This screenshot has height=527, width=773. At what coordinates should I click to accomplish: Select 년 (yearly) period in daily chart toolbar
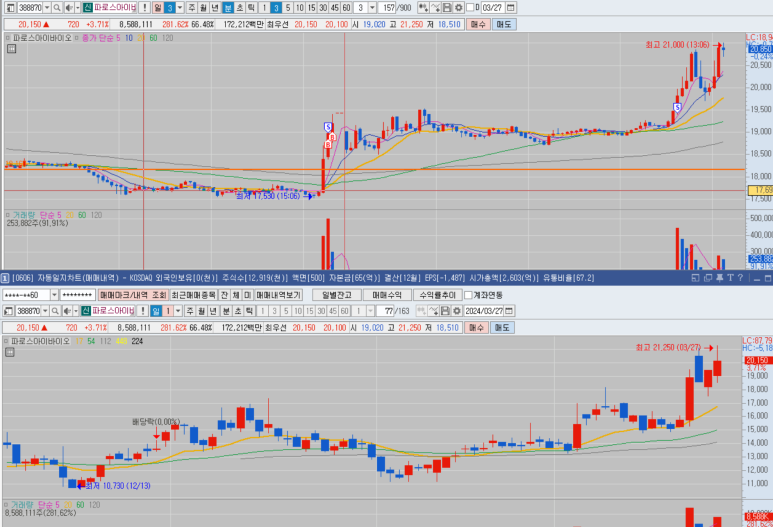(213, 311)
